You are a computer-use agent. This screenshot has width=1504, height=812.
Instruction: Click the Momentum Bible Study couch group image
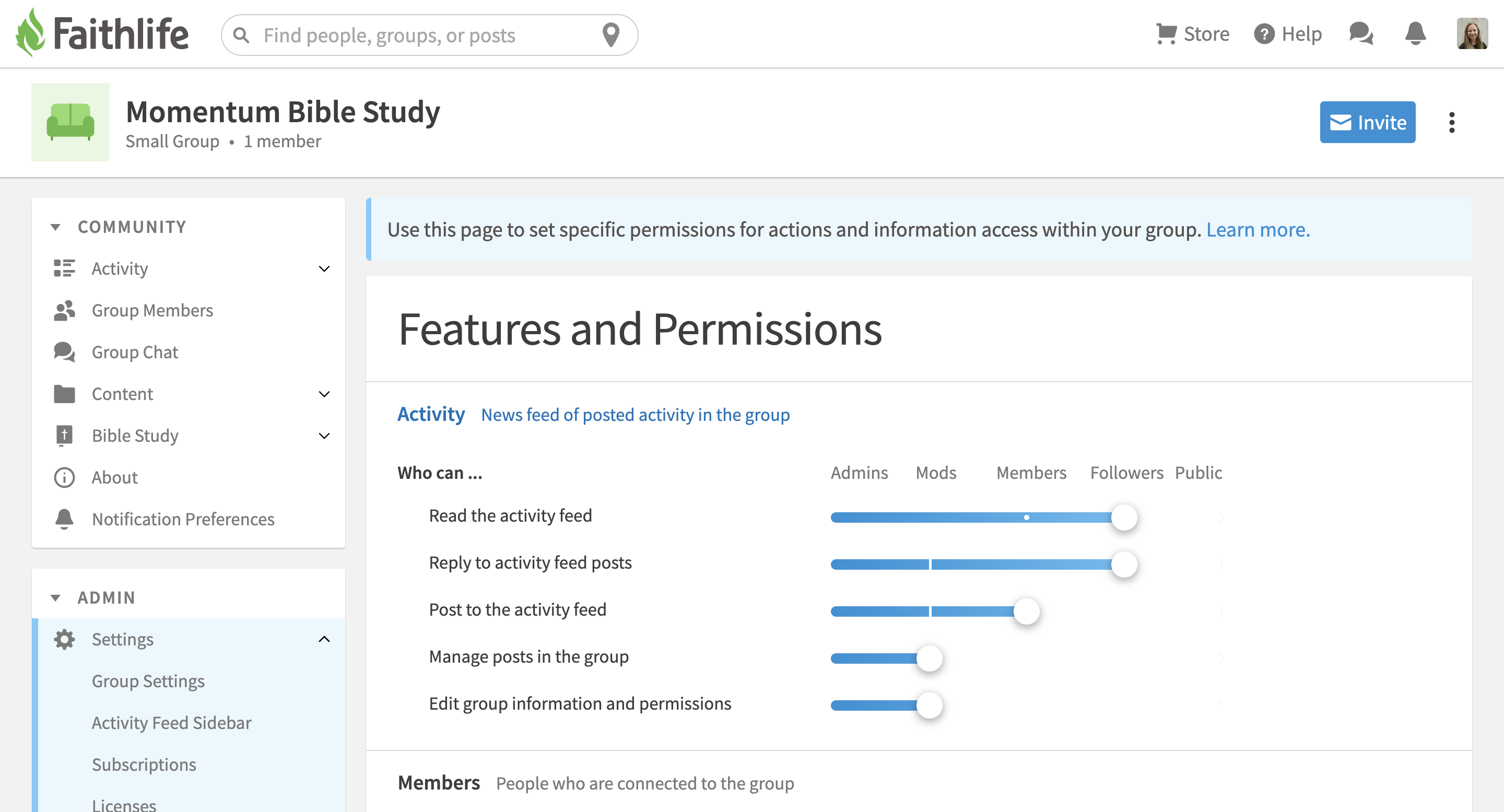(x=70, y=122)
